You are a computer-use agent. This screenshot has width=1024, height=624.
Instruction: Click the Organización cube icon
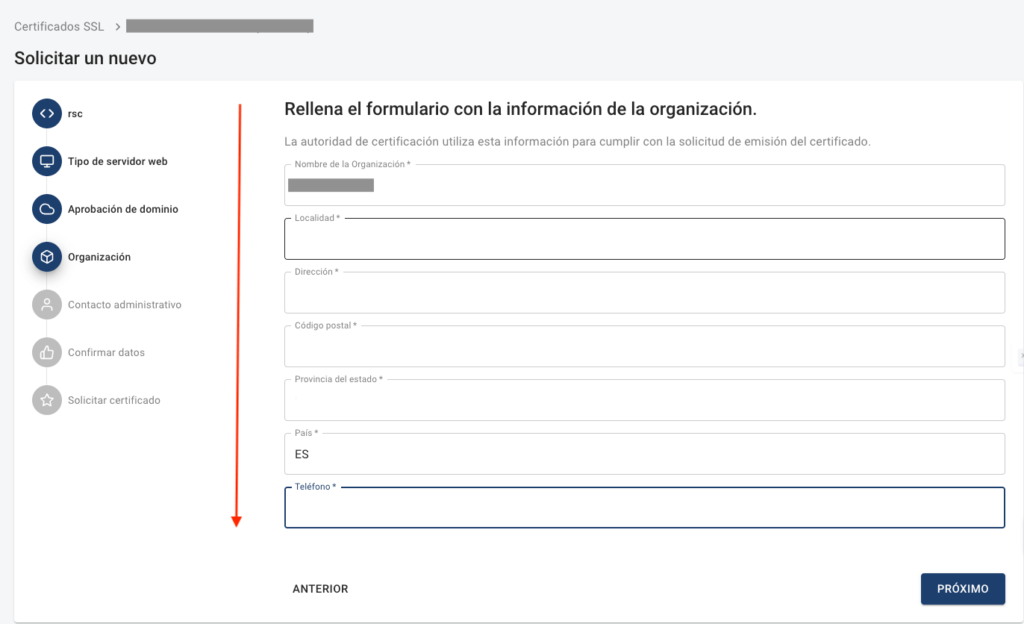coord(47,257)
